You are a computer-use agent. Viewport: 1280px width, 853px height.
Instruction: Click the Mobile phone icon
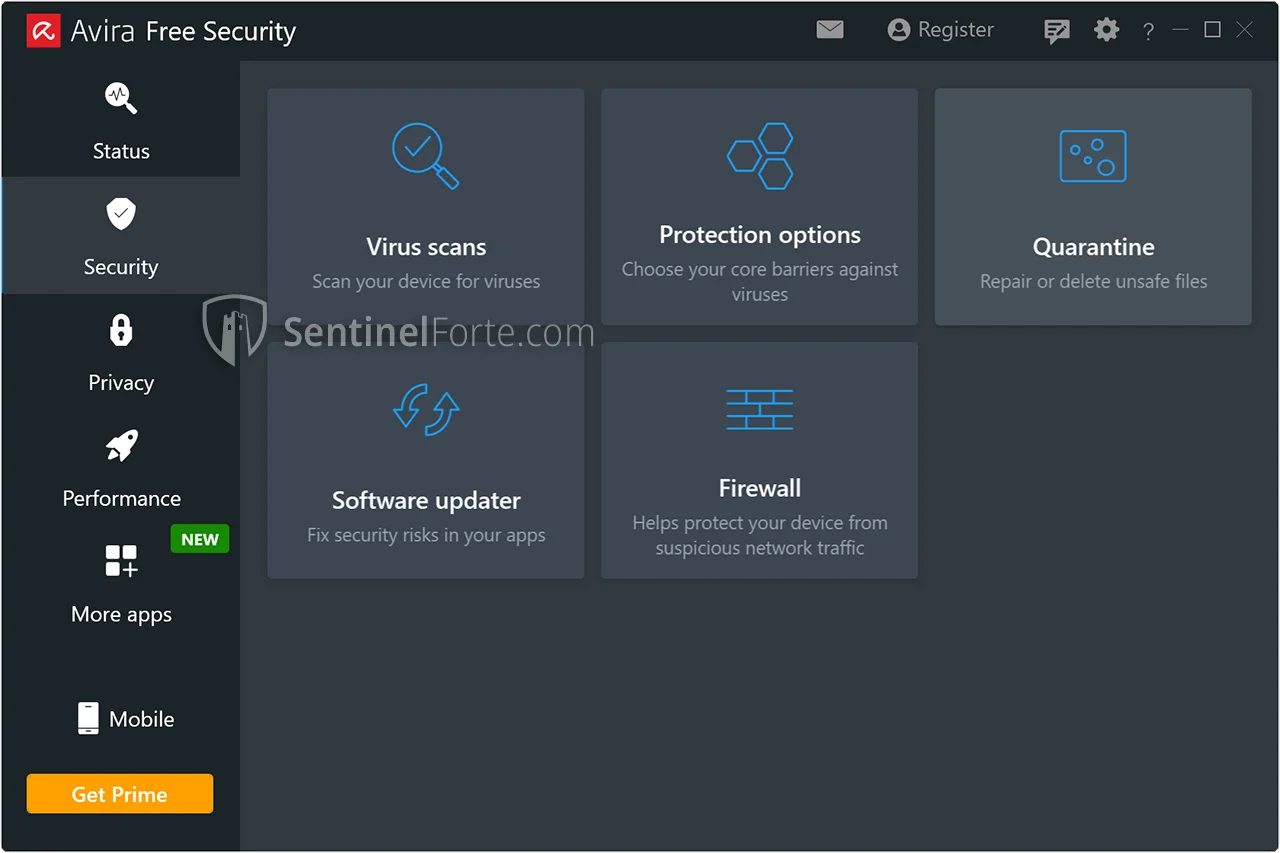88,718
